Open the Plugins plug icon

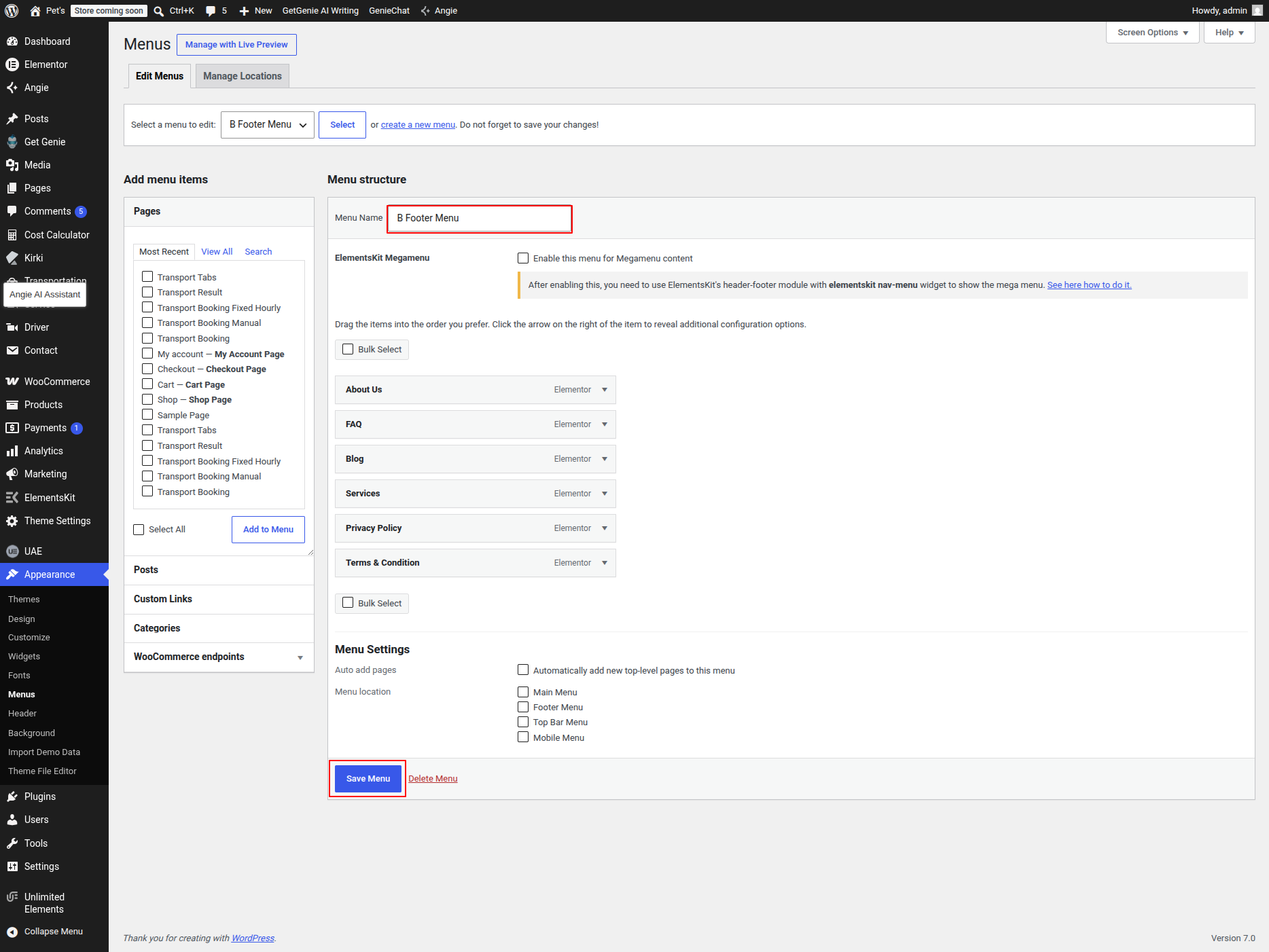pos(12,797)
